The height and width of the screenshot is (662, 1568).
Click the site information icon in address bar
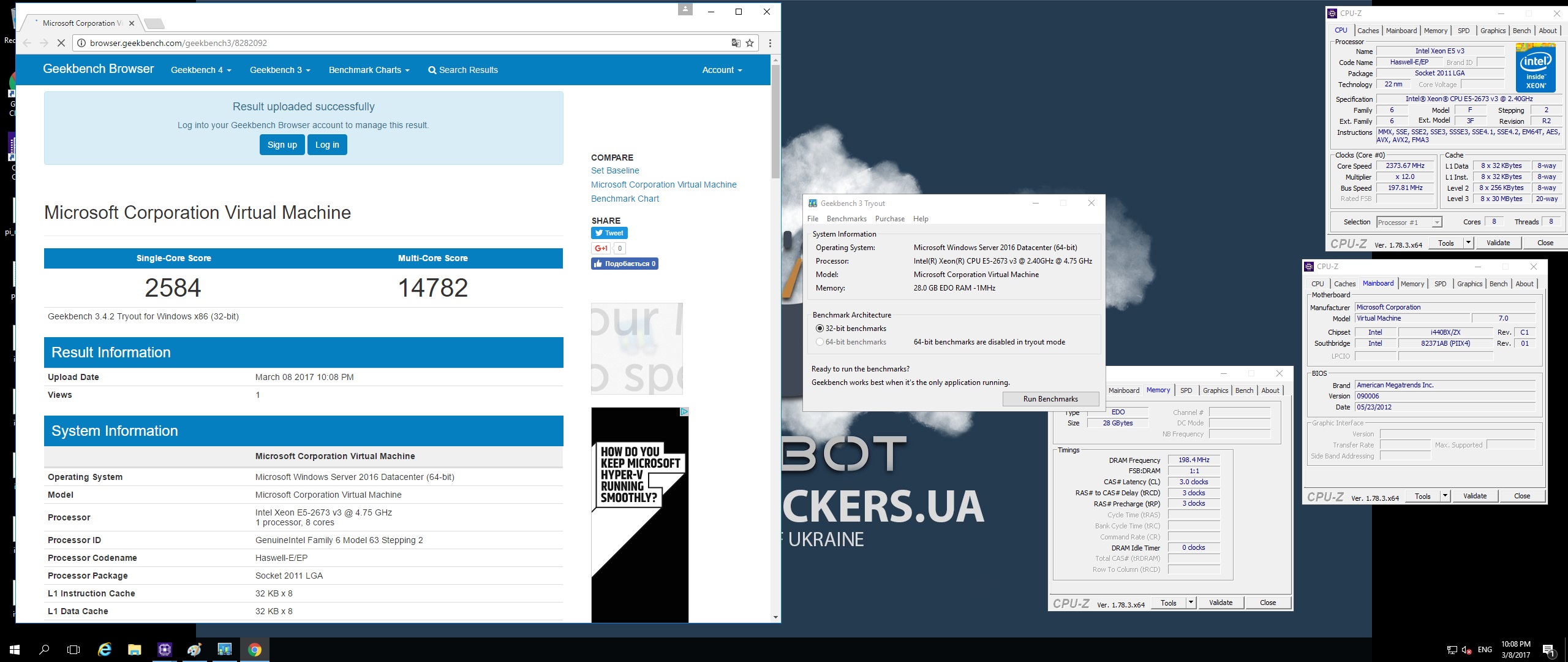[81, 43]
